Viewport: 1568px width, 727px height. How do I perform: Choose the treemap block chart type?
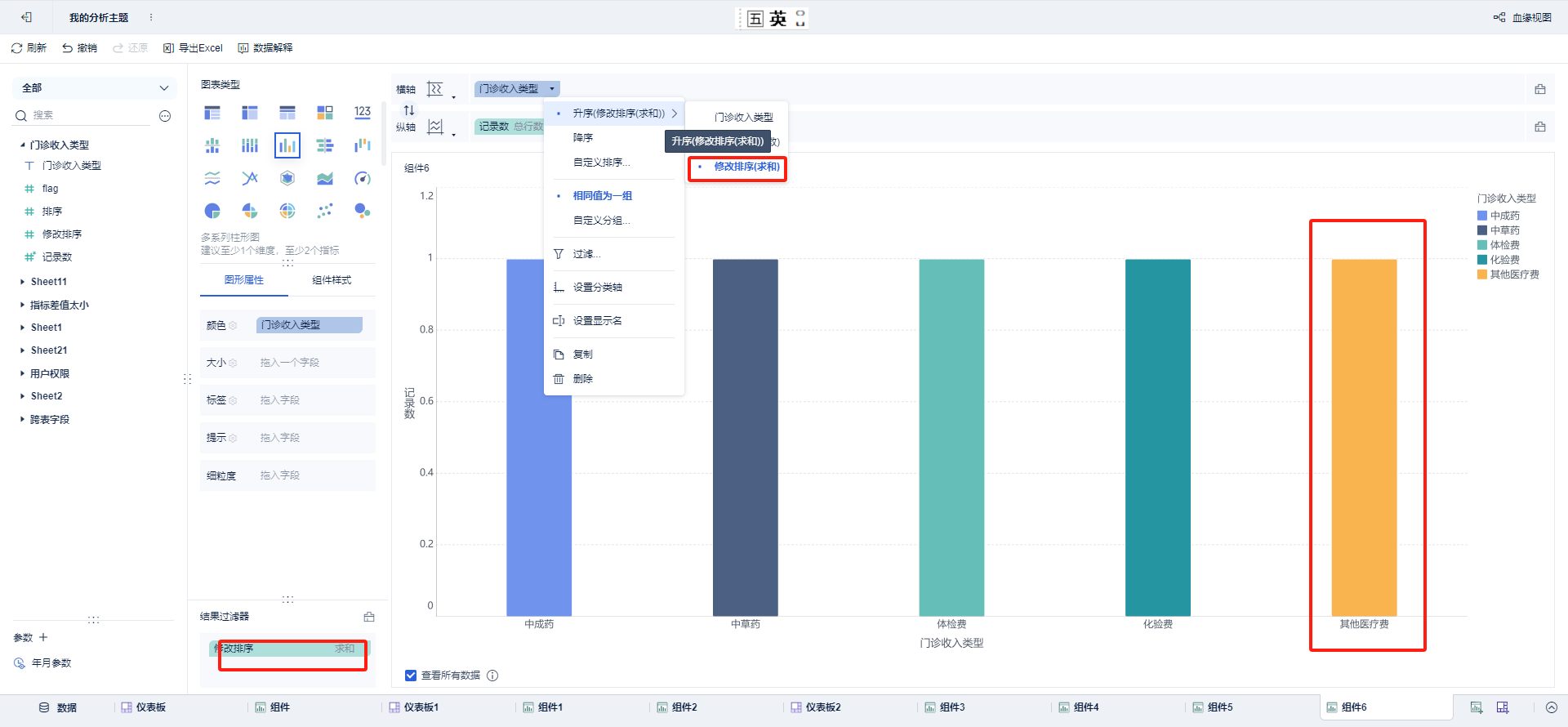point(325,113)
